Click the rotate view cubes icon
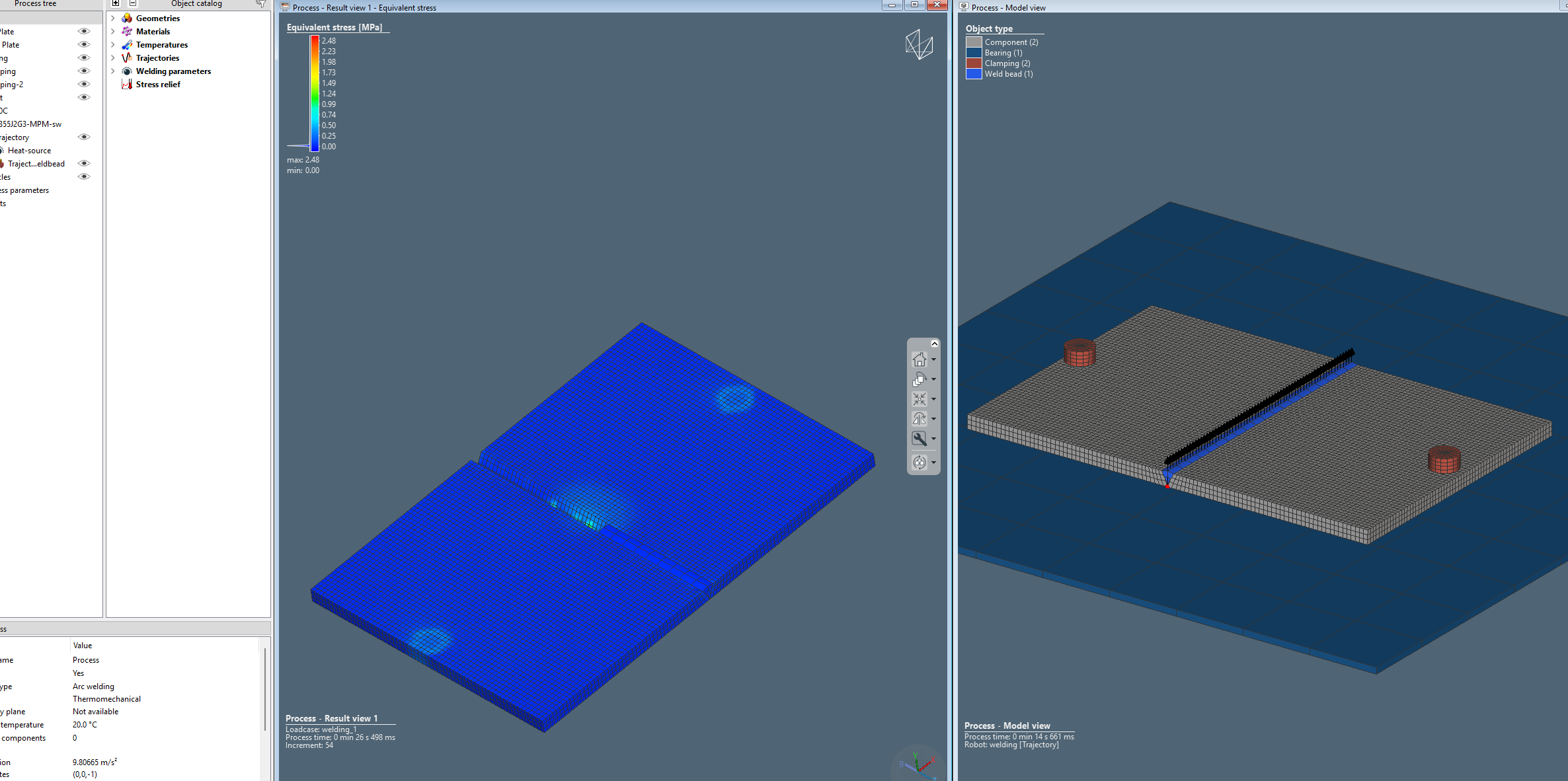This screenshot has width=1568, height=781. (919, 379)
